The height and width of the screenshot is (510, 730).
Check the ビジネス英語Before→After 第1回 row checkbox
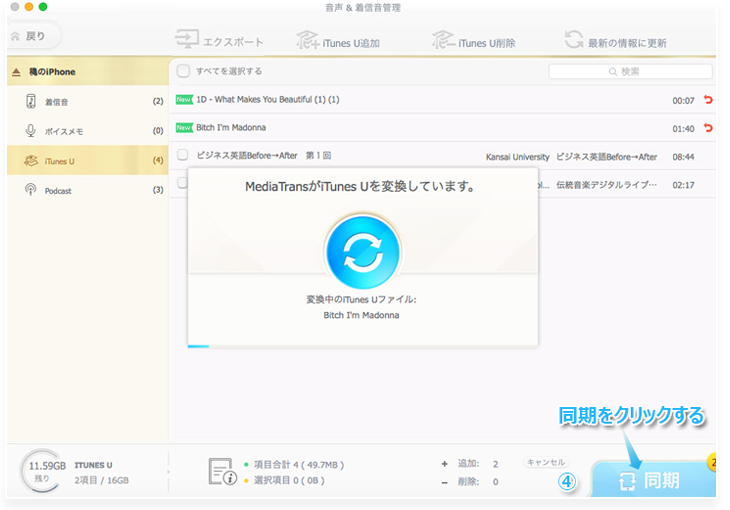point(183,155)
